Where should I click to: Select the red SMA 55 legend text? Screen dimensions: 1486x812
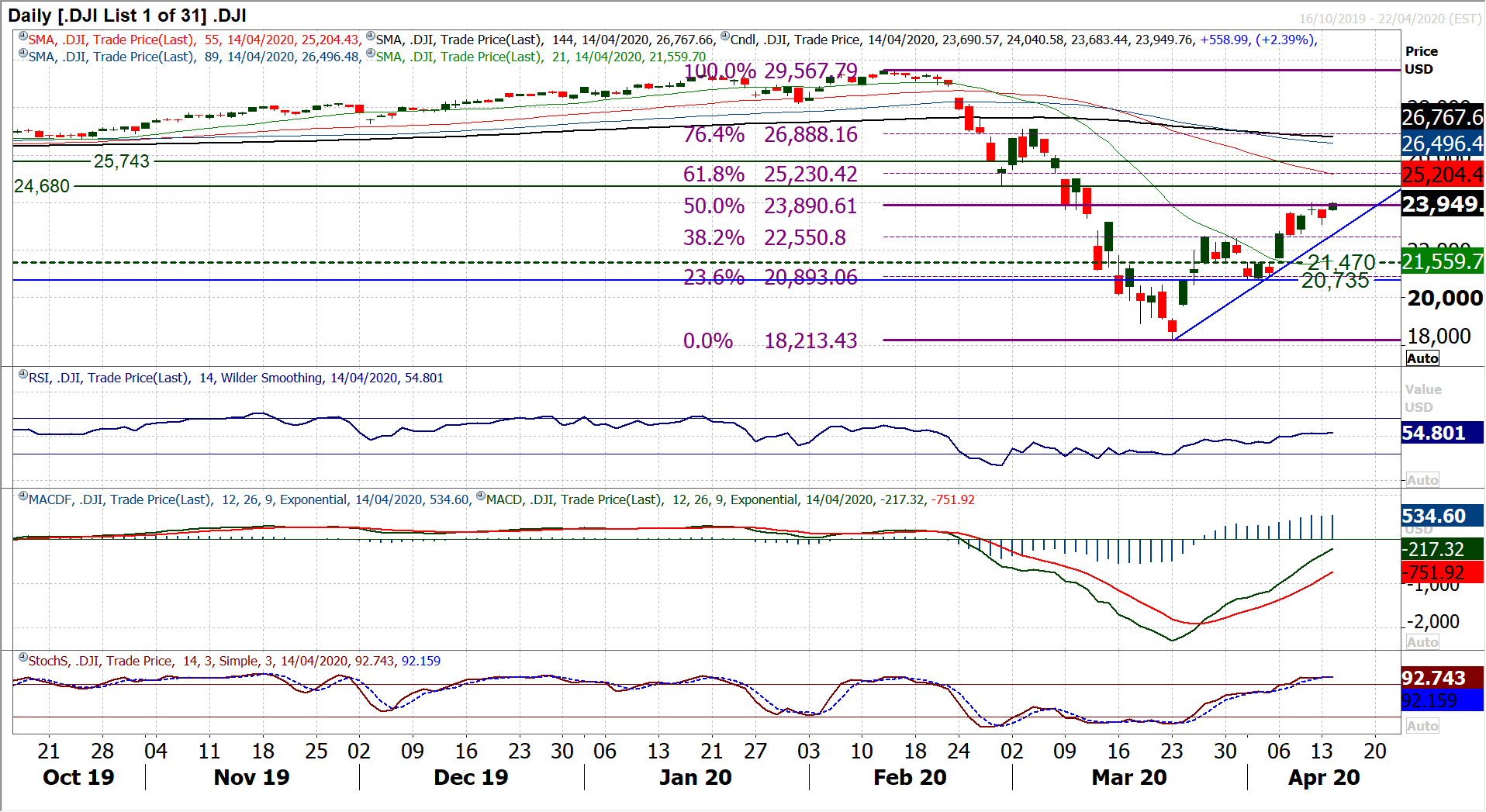[x=194, y=40]
